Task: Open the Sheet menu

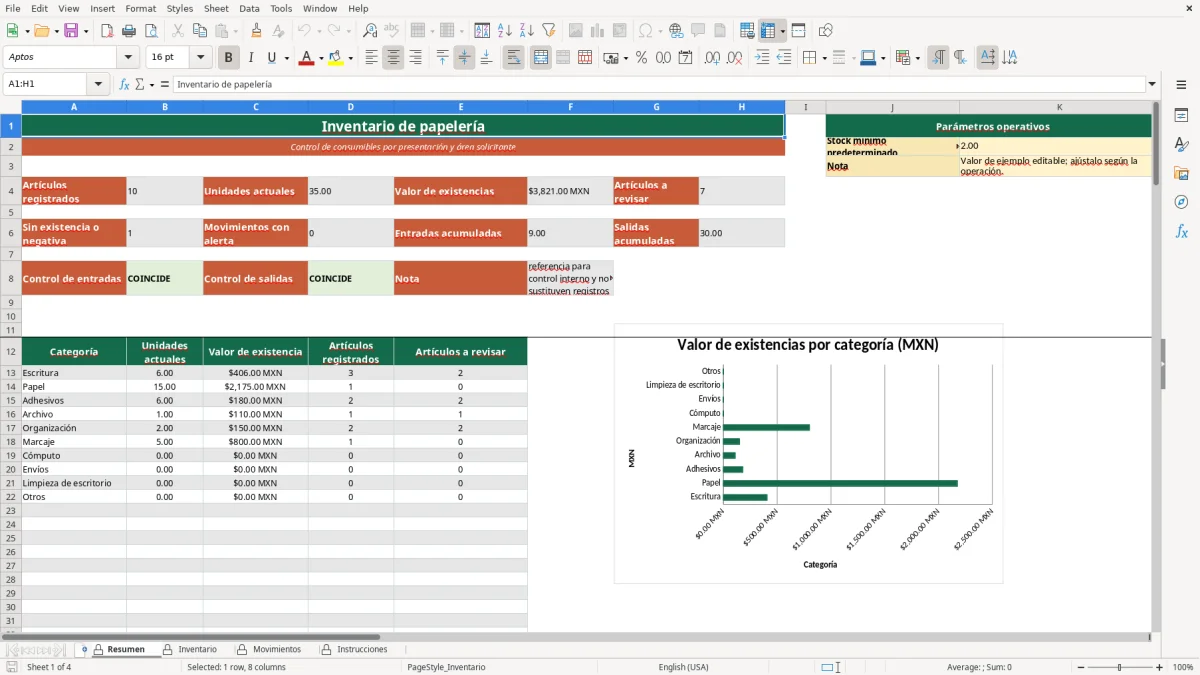Action: 216,8
